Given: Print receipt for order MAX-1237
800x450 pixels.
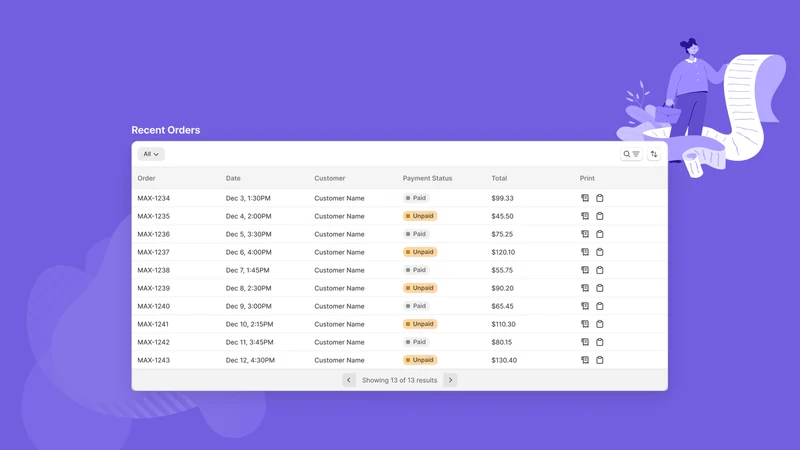Looking at the screenshot, I should tap(585, 252).
